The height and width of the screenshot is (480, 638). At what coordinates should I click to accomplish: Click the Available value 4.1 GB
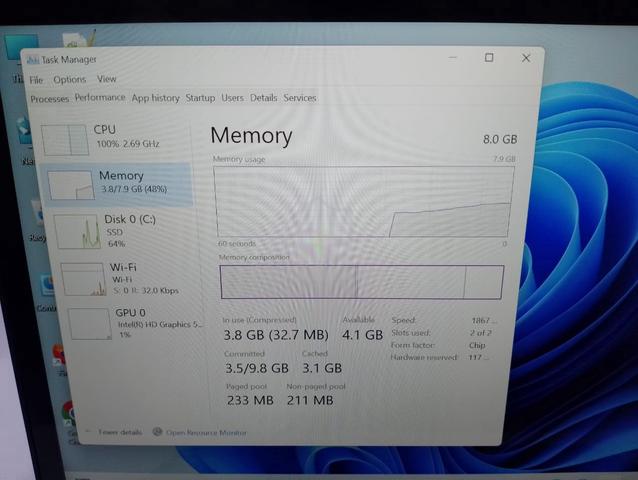(362, 335)
